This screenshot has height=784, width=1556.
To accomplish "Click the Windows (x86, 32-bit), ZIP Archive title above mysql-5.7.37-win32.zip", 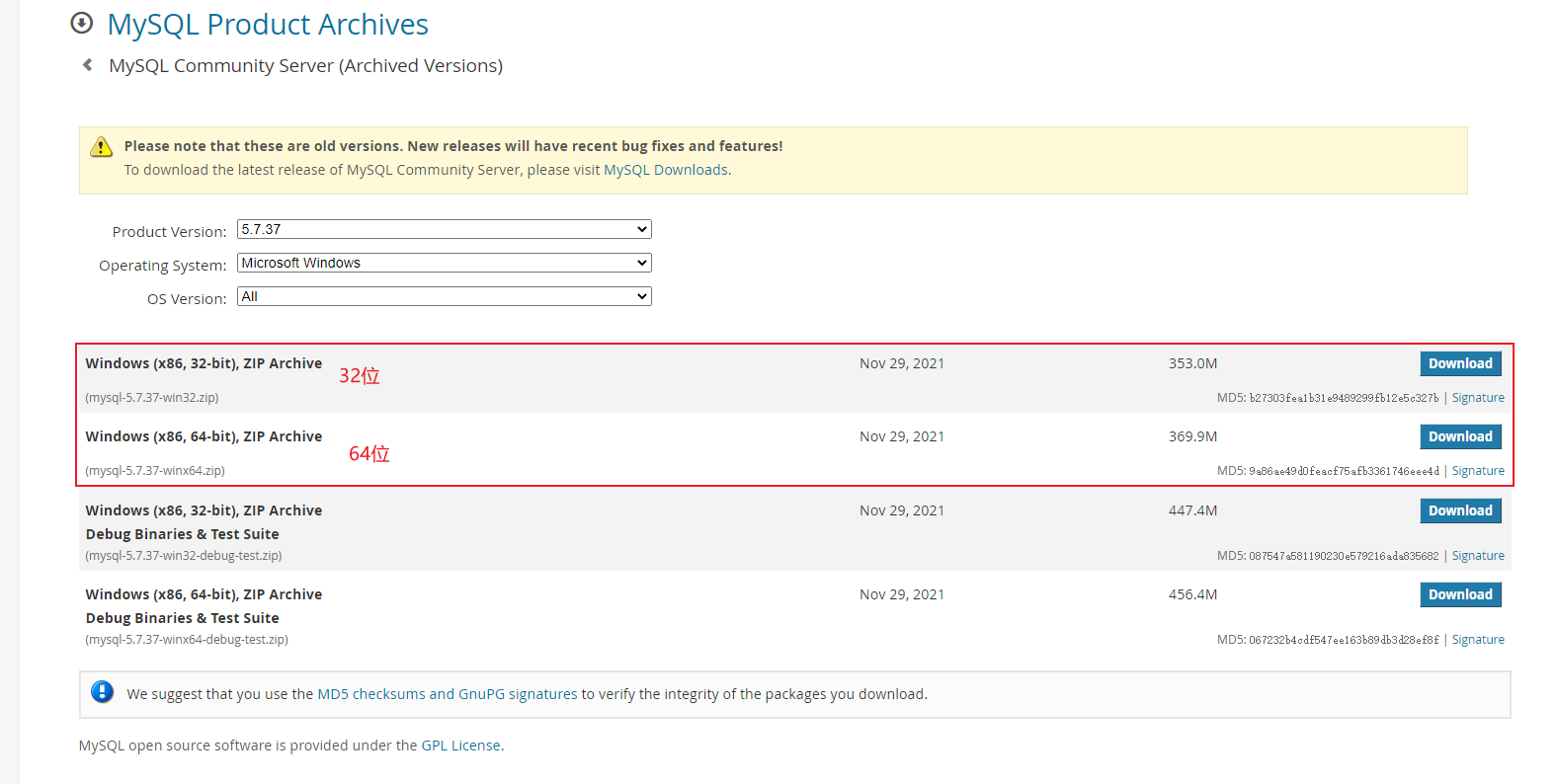I will pos(204,363).
